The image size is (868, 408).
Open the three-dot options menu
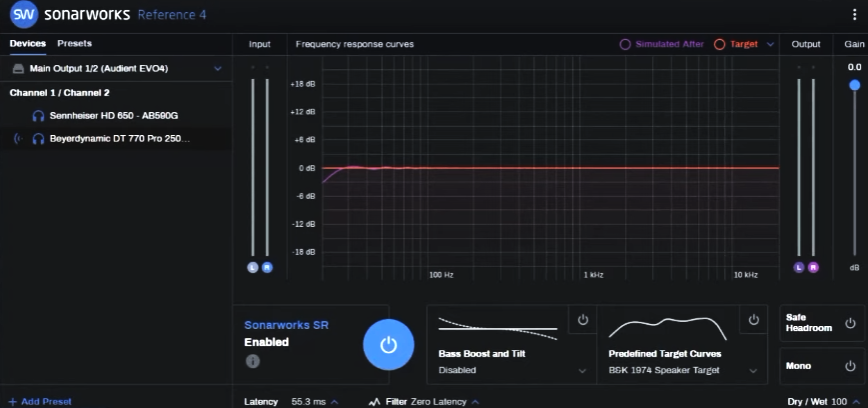coord(855,14)
